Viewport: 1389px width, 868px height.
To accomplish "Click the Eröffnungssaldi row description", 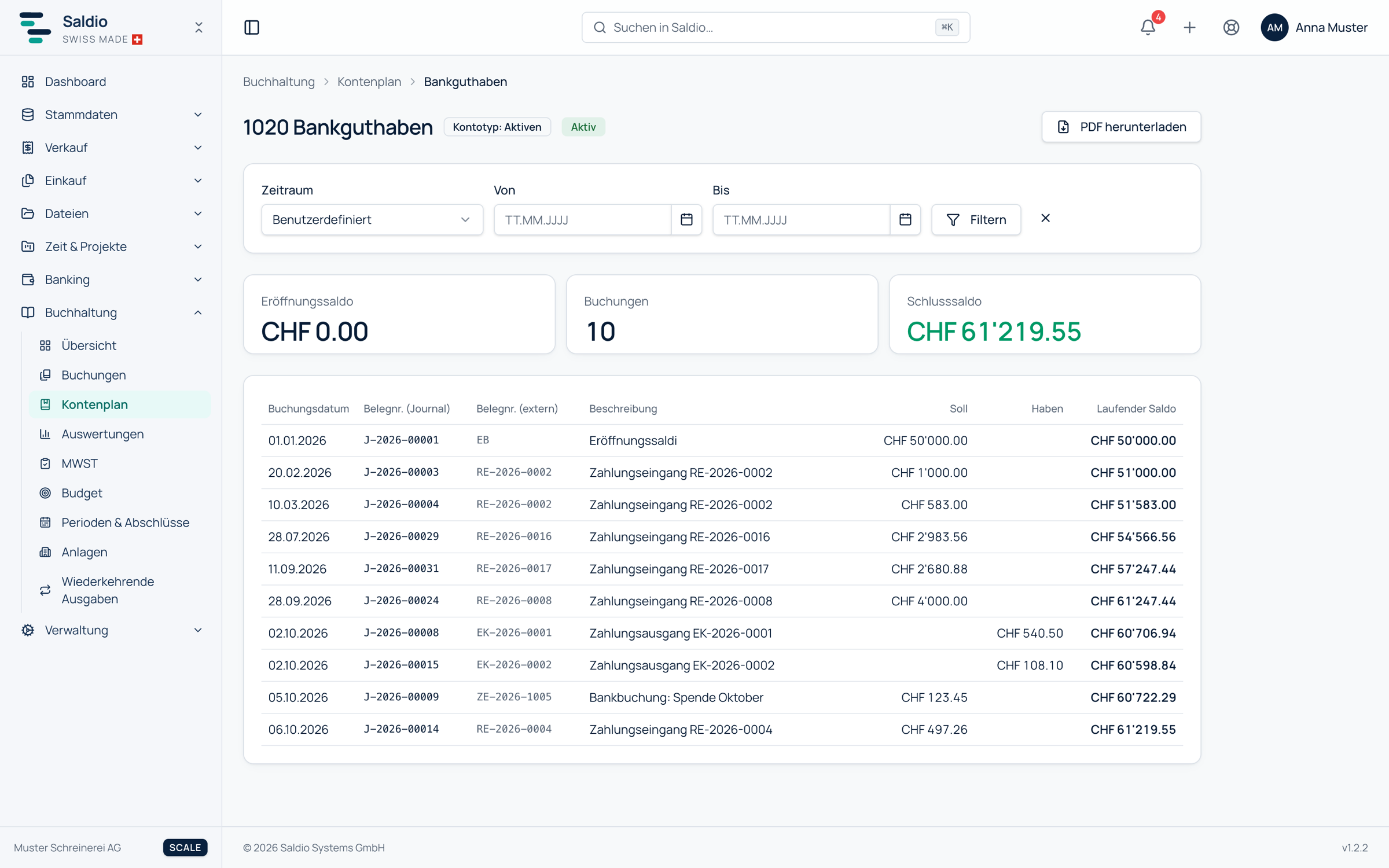I will coord(633,440).
